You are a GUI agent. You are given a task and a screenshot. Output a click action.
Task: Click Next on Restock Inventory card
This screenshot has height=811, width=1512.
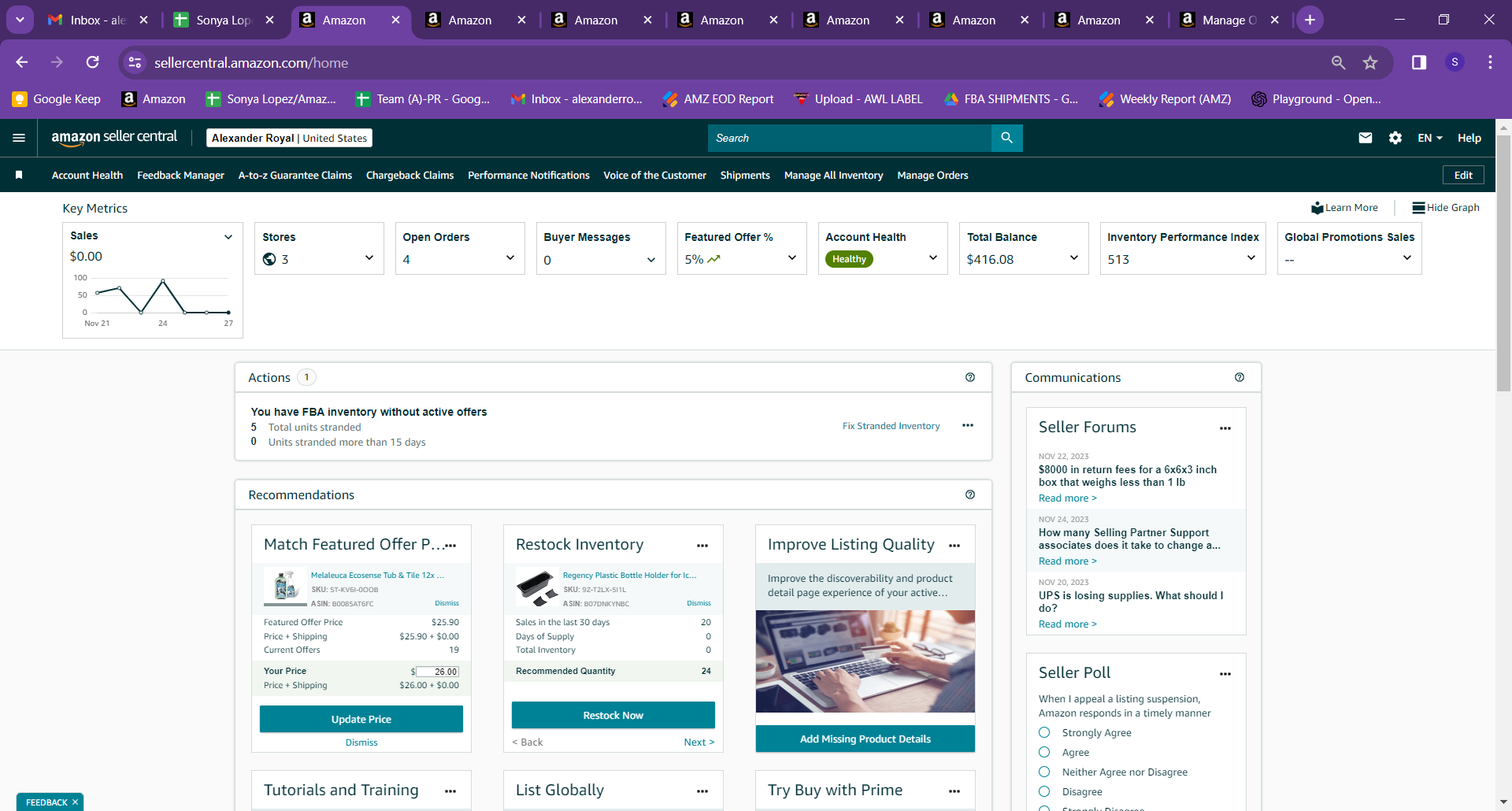(699, 742)
